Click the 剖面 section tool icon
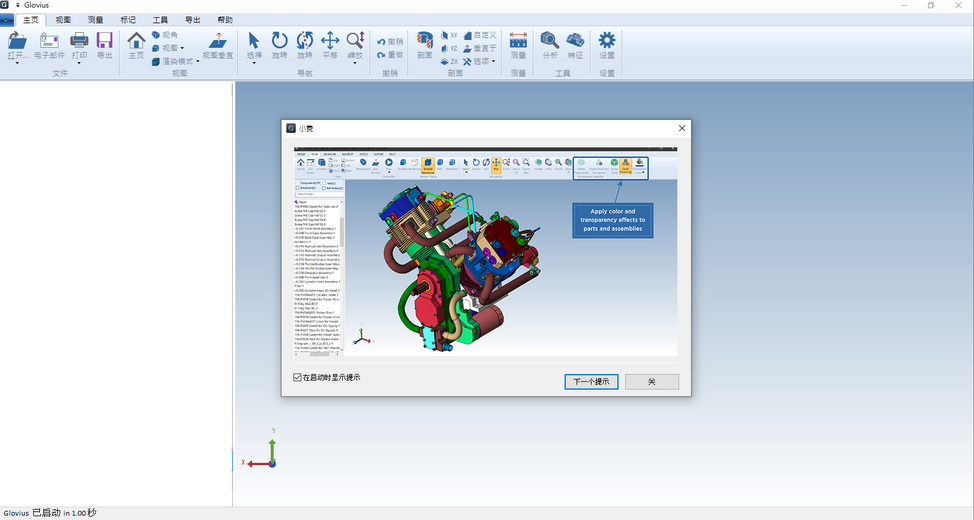 click(x=425, y=41)
